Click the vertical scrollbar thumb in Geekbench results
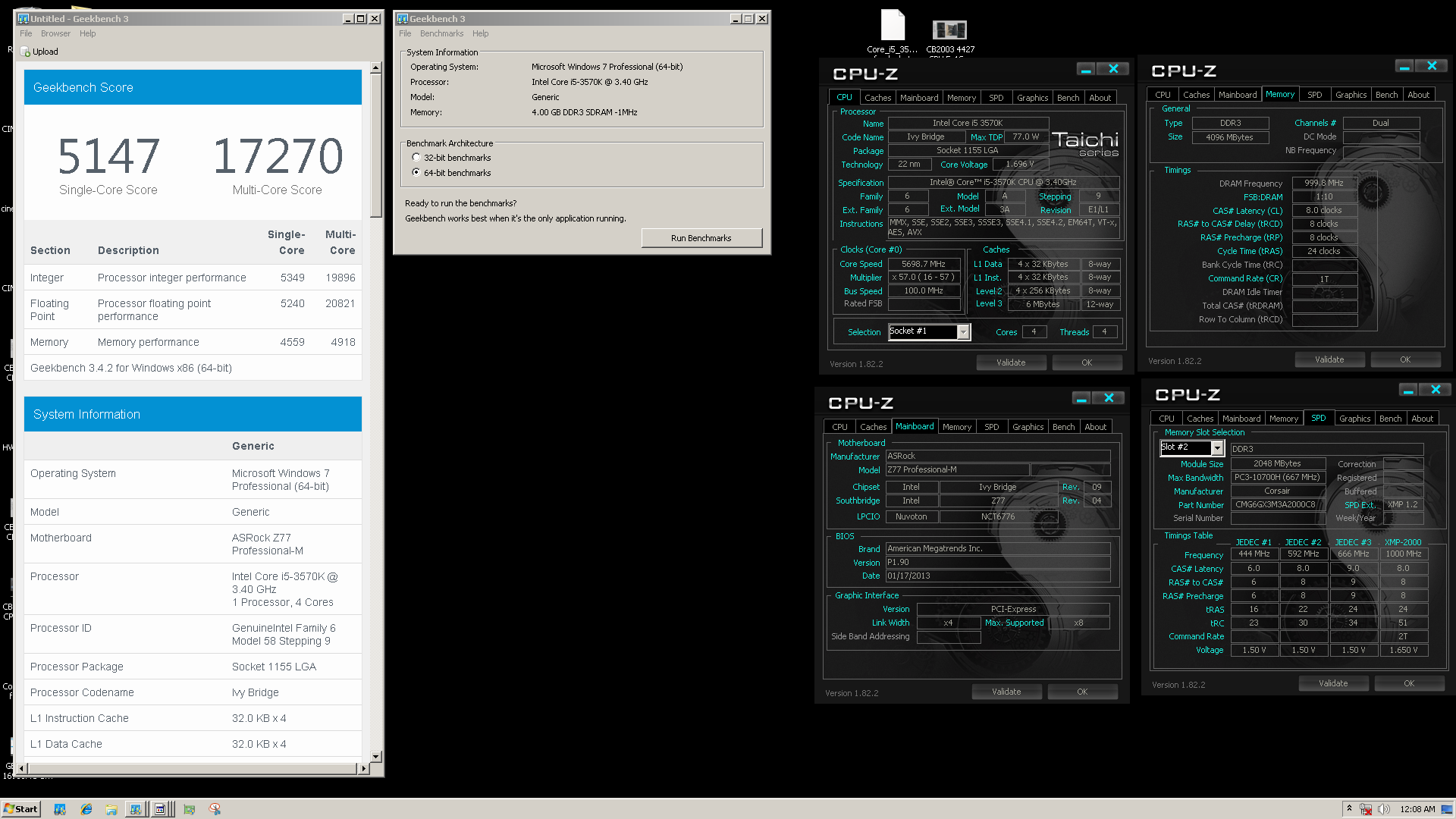1456x819 pixels. (376, 144)
